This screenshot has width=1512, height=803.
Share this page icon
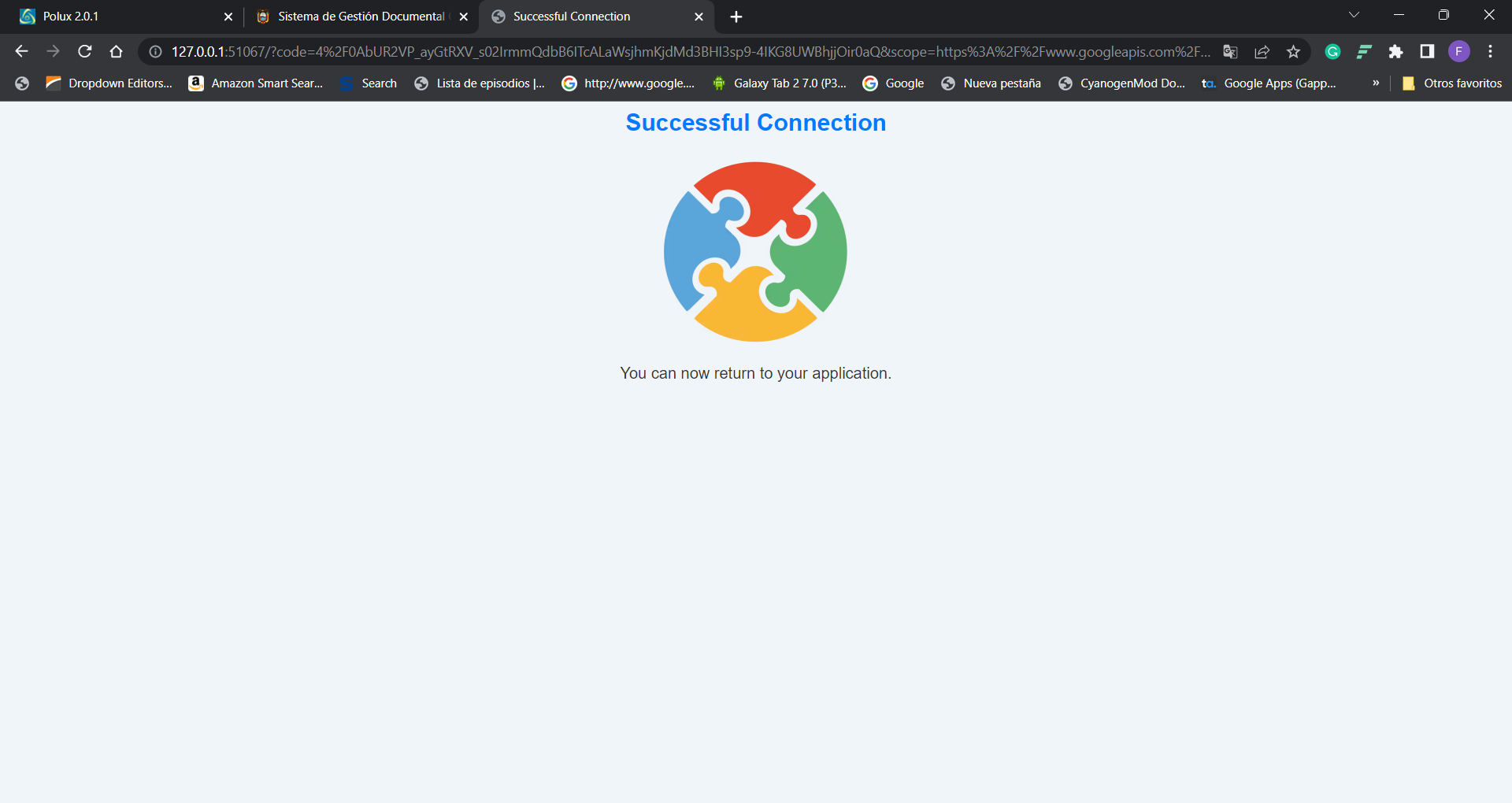coord(1262,51)
